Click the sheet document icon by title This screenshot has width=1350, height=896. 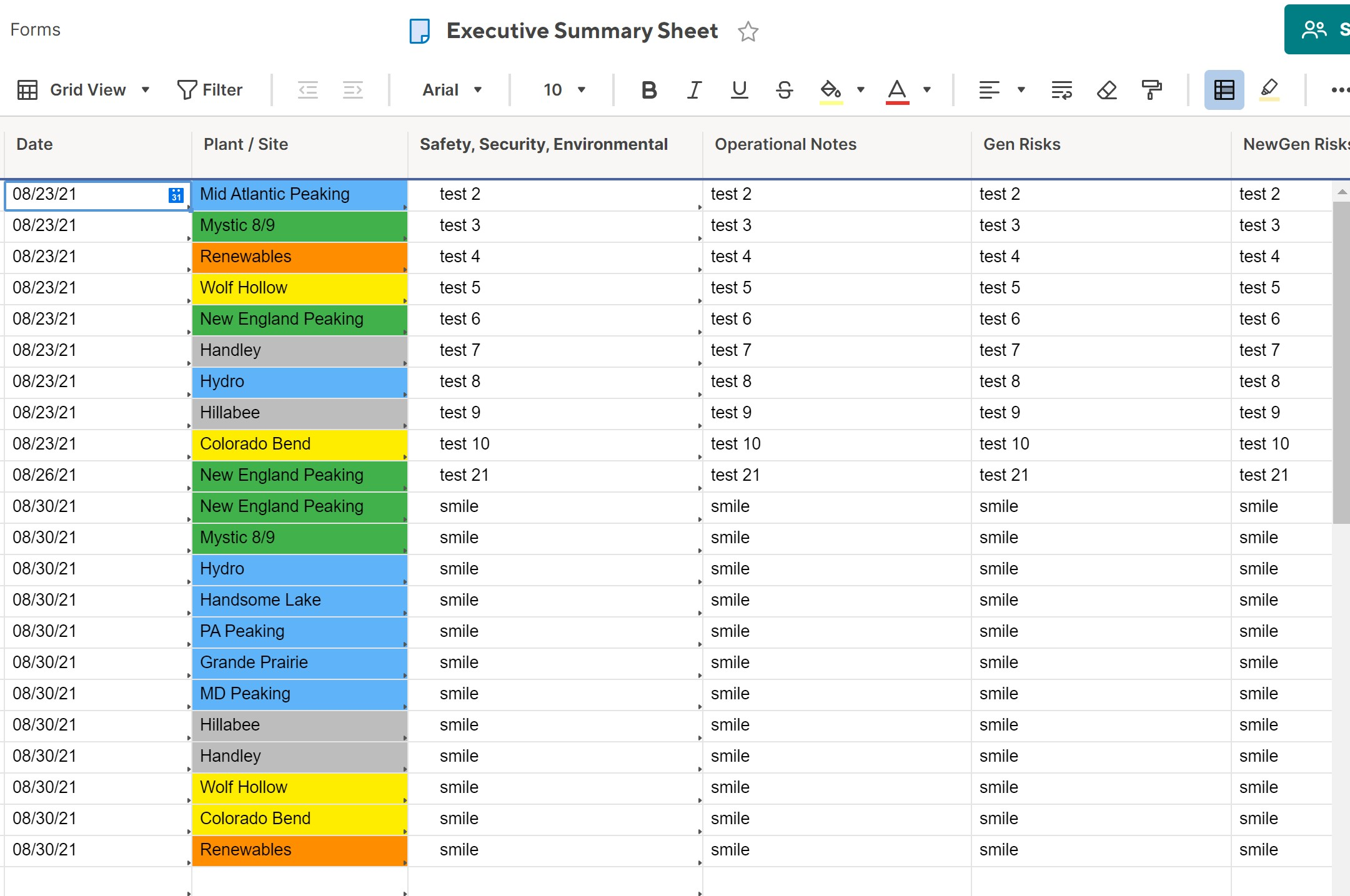coord(420,31)
